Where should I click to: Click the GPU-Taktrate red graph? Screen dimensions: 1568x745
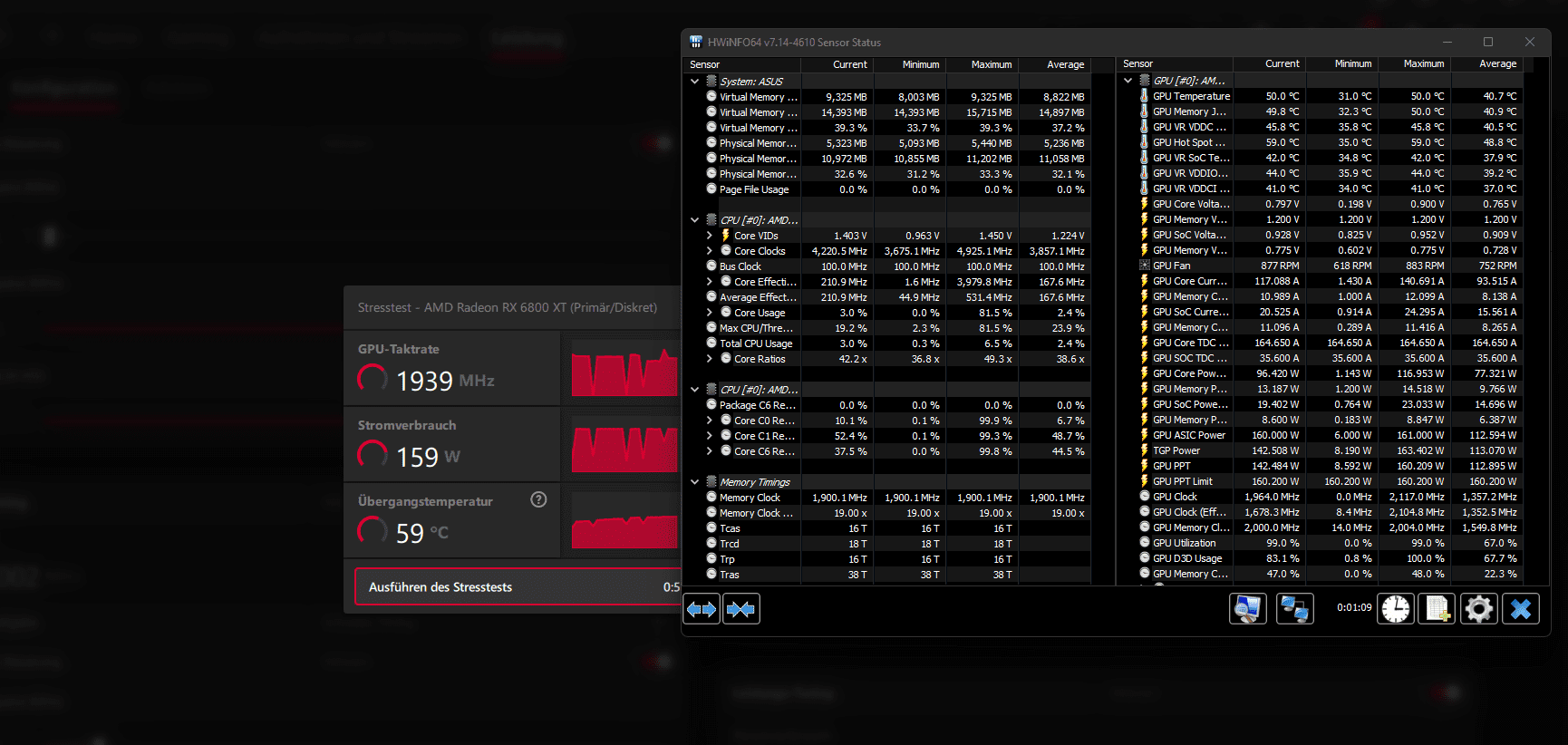624,372
